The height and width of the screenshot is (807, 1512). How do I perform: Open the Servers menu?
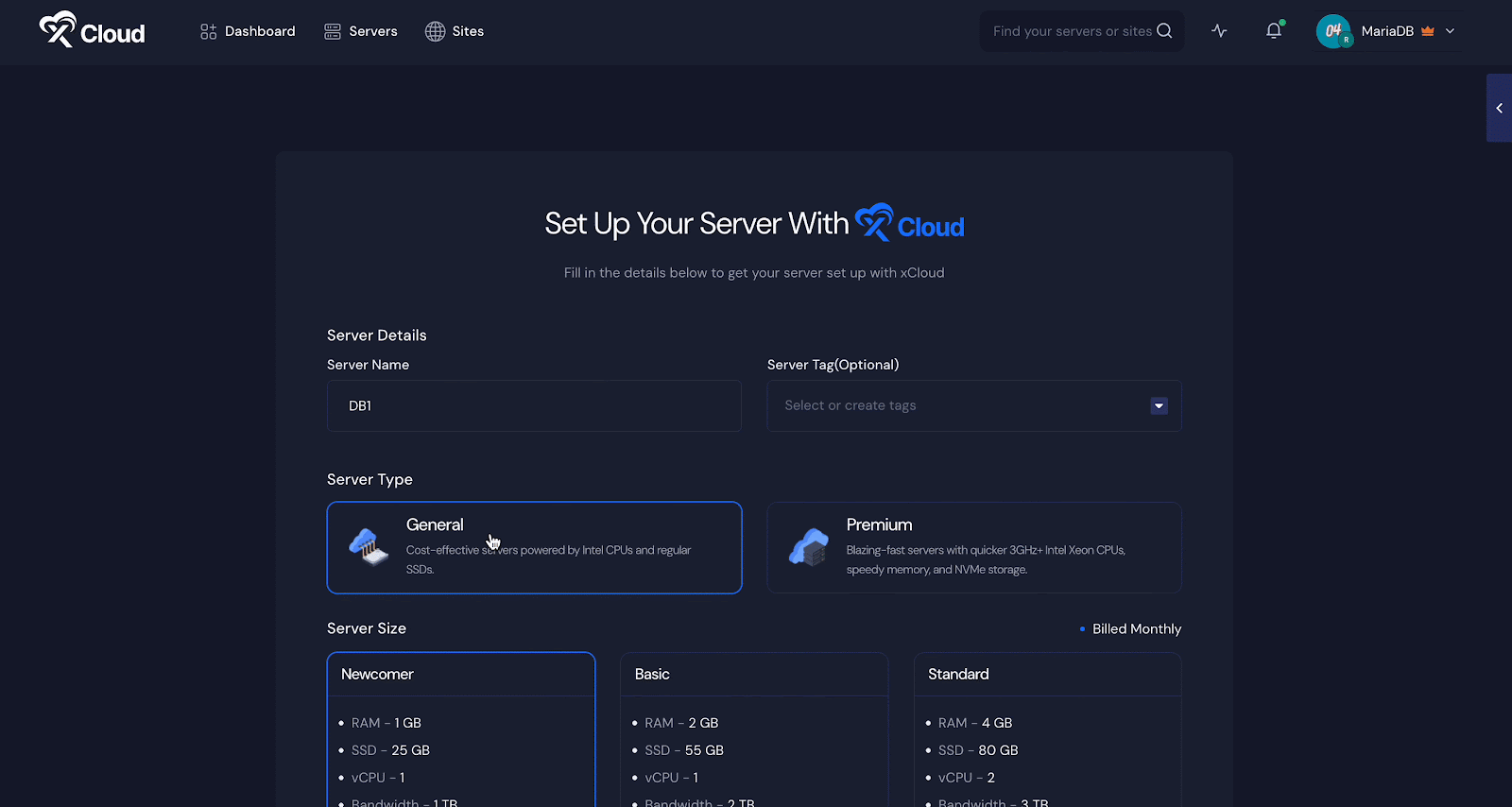click(x=361, y=31)
